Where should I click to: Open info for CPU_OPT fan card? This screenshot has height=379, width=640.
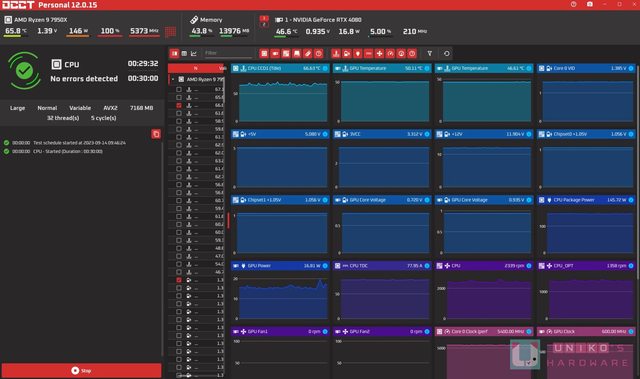click(631, 266)
